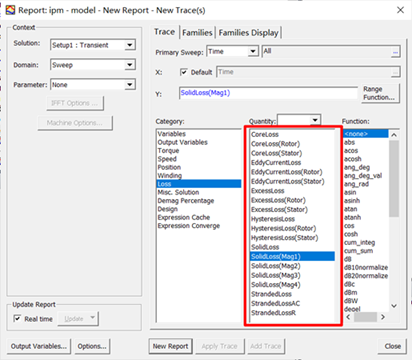
Task: Click the Add Trace button
Action: (266, 346)
